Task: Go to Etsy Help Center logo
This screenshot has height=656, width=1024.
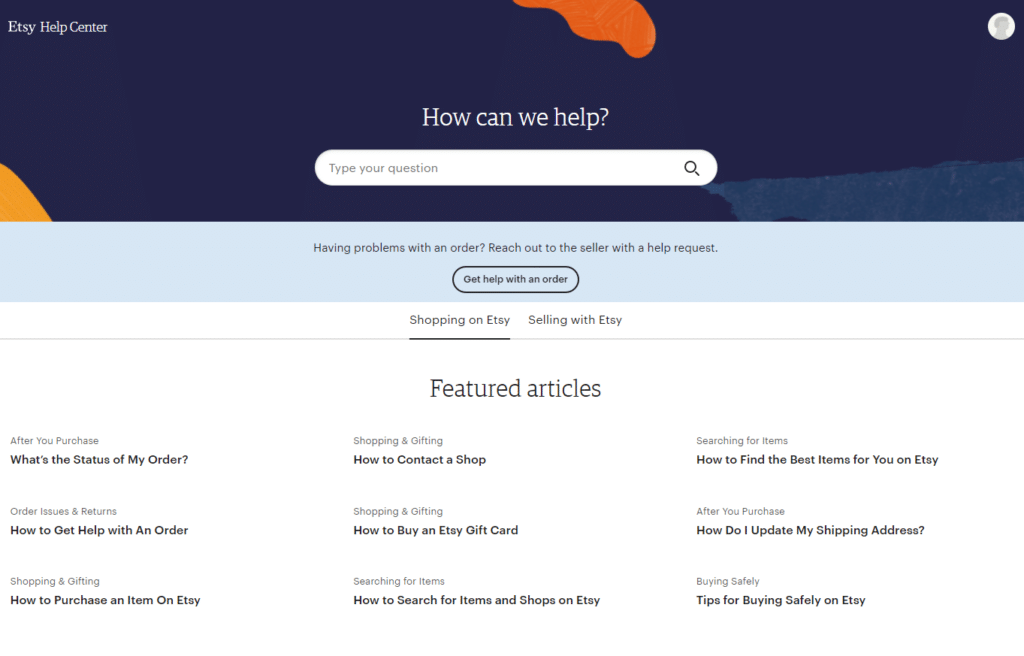Action: (57, 27)
